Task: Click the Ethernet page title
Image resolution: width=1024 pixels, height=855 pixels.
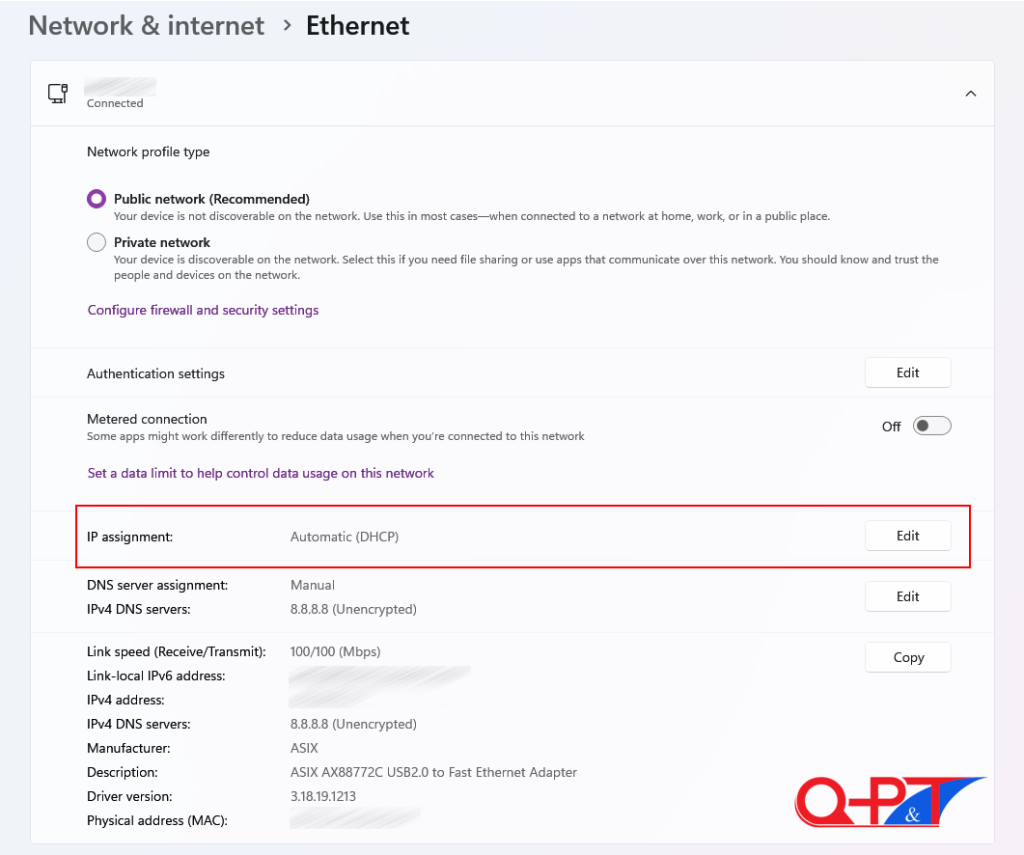Action: [x=357, y=26]
